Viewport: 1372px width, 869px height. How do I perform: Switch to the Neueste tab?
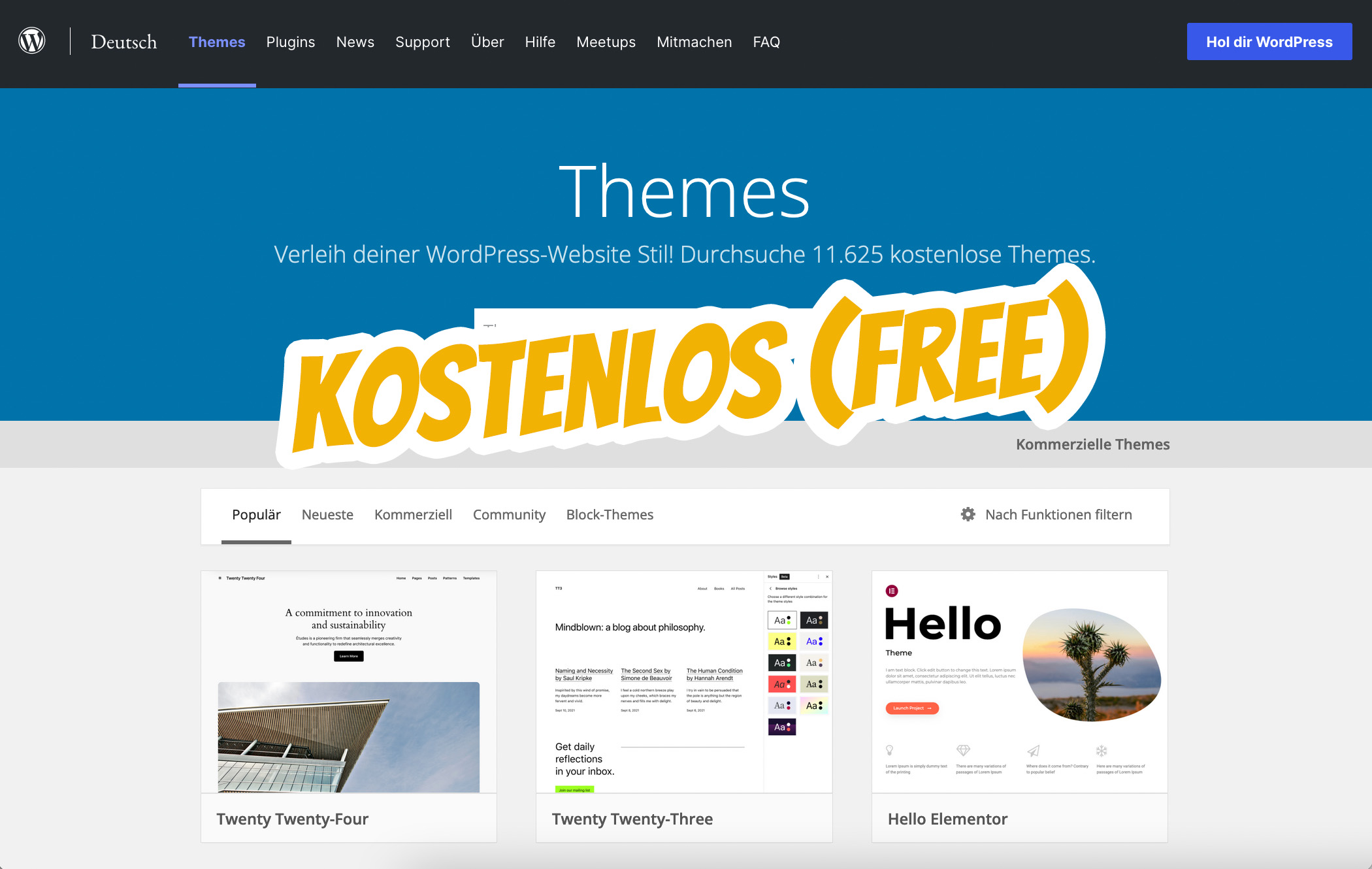[327, 515]
